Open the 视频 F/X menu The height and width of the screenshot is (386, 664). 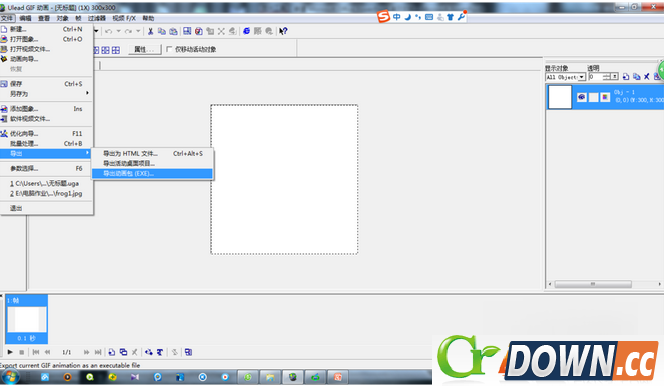pos(124,18)
